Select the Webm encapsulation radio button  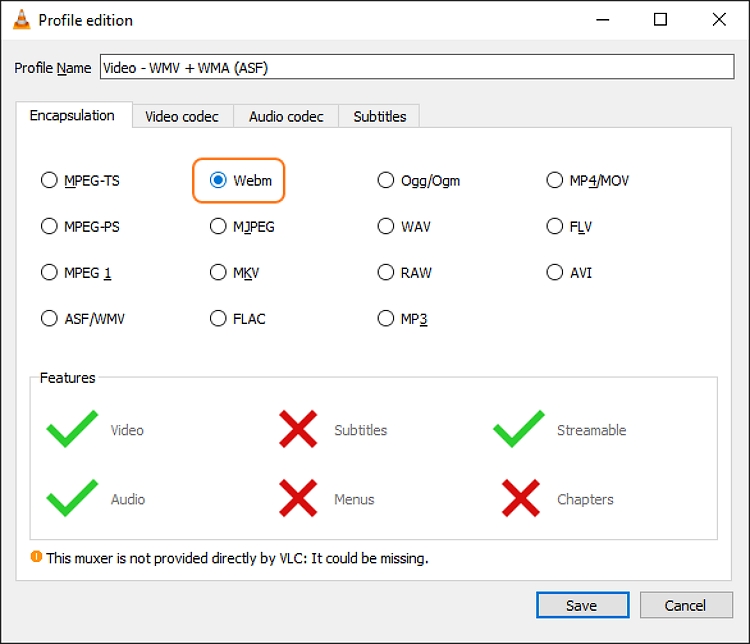(x=241, y=180)
